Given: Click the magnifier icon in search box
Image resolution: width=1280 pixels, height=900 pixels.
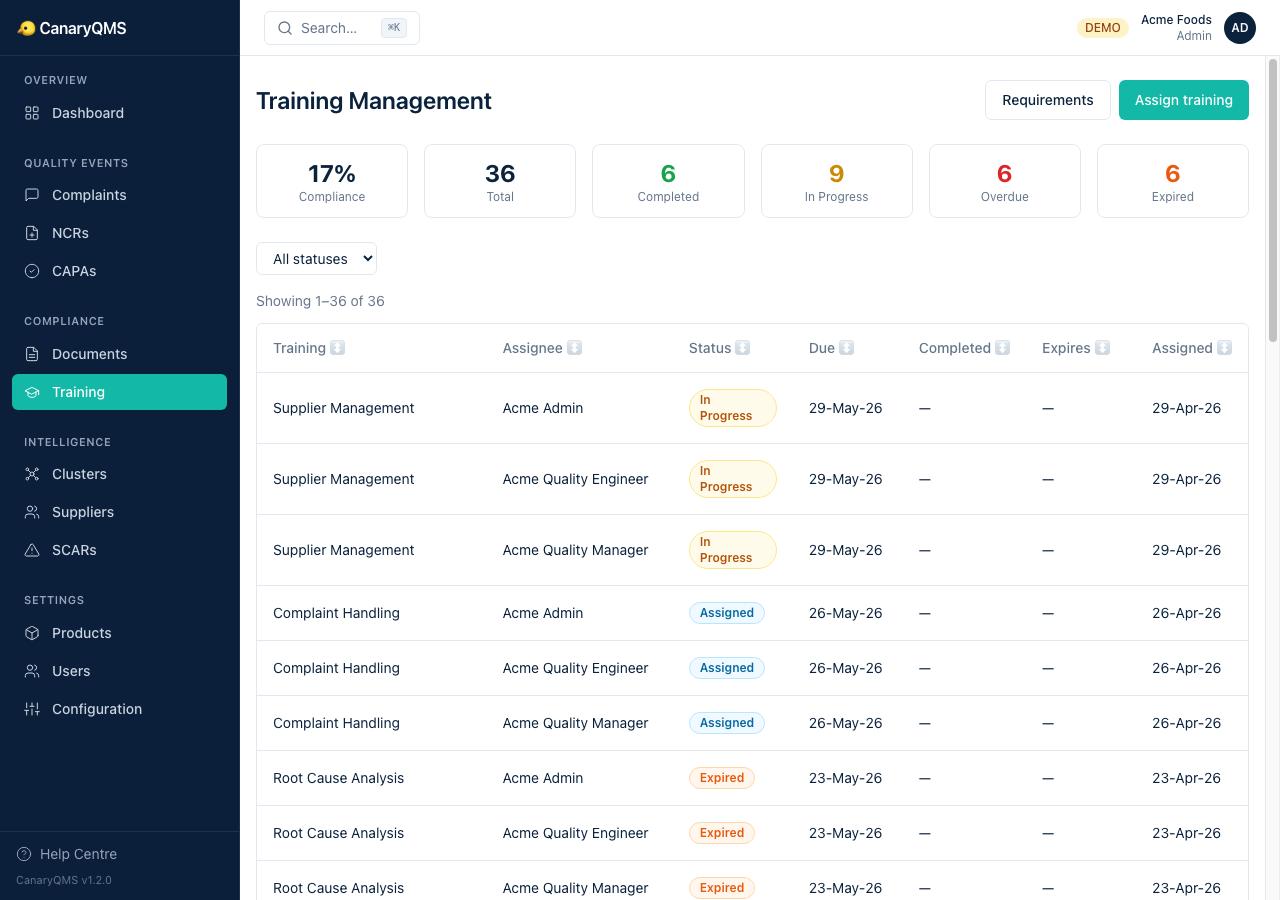Looking at the screenshot, I should point(285,28).
